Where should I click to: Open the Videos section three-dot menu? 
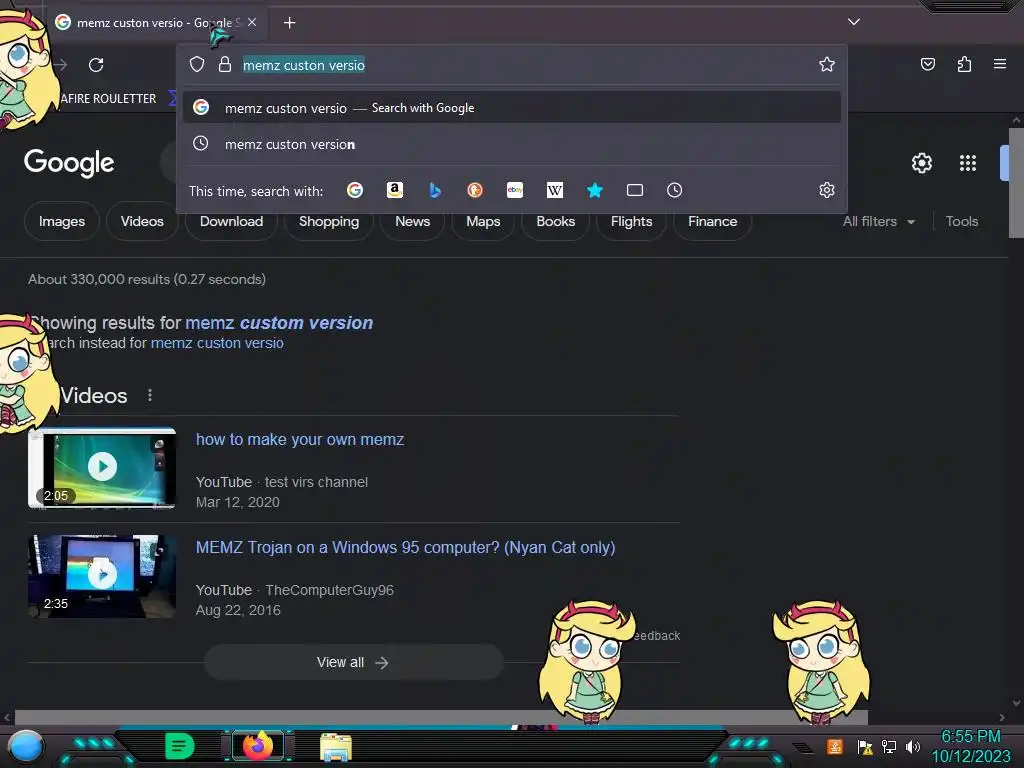(x=150, y=395)
